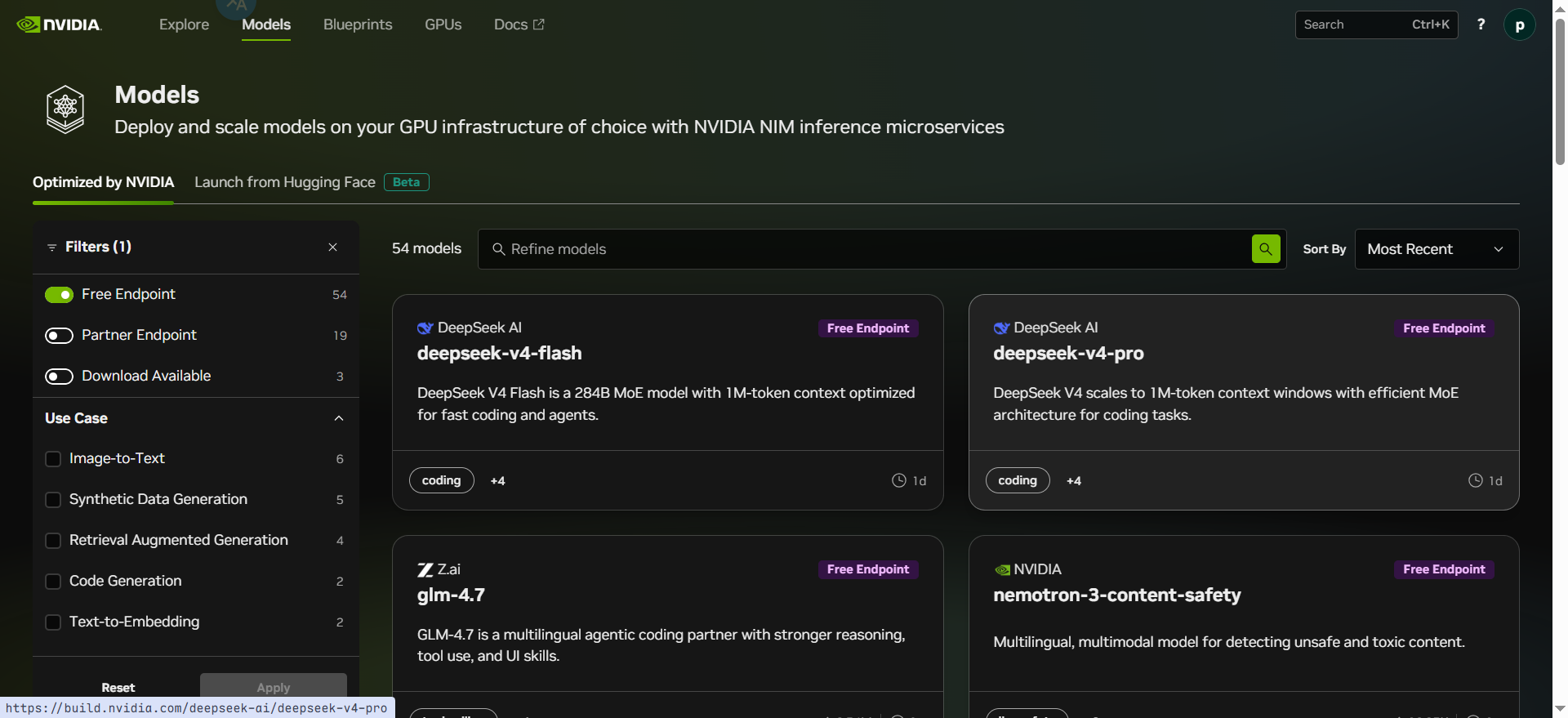Collapse the Use Case section
Screen dimensions: 1568x718
point(339,418)
